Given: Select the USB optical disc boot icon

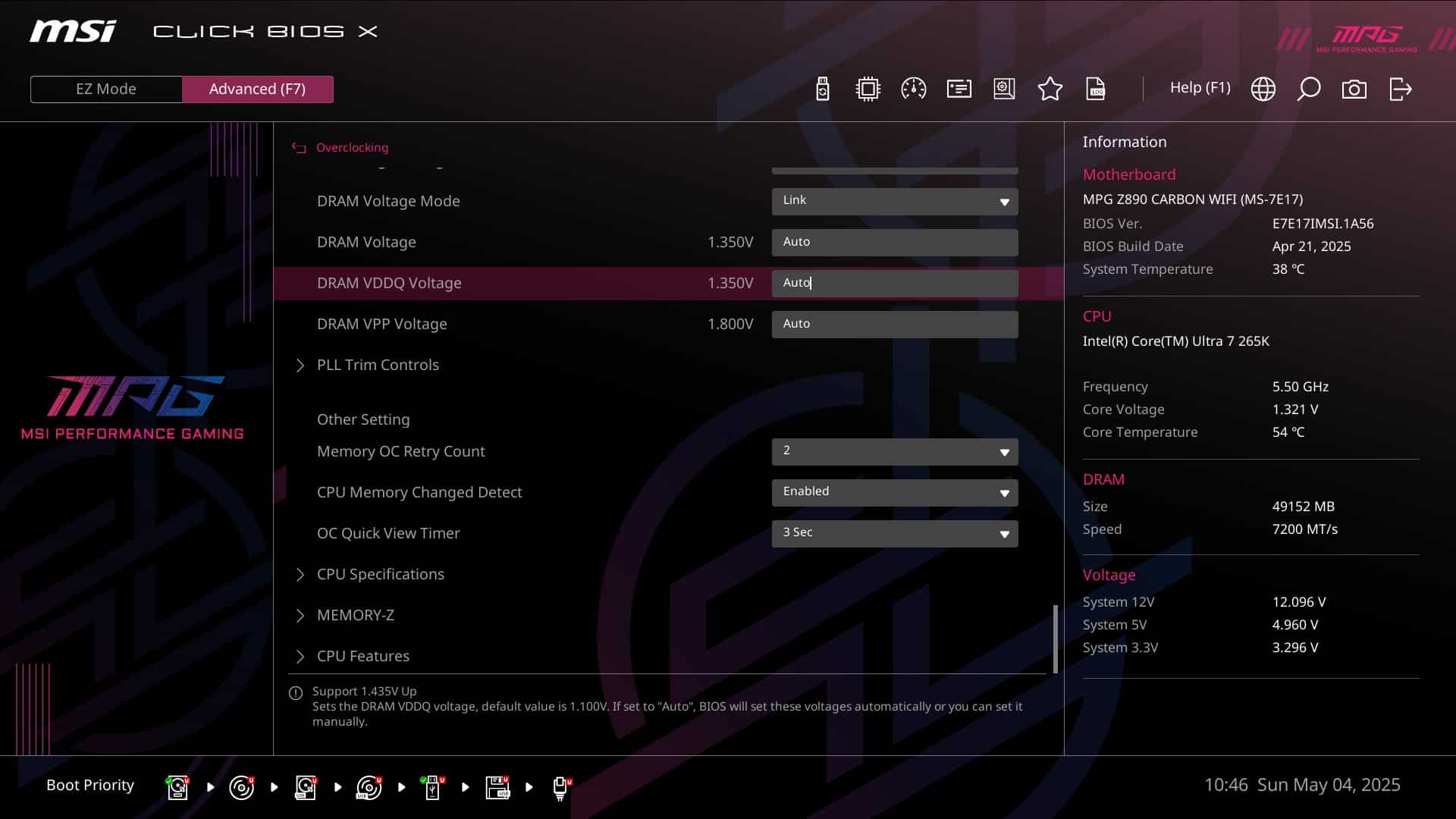Looking at the screenshot, I should tap(369, 787).
